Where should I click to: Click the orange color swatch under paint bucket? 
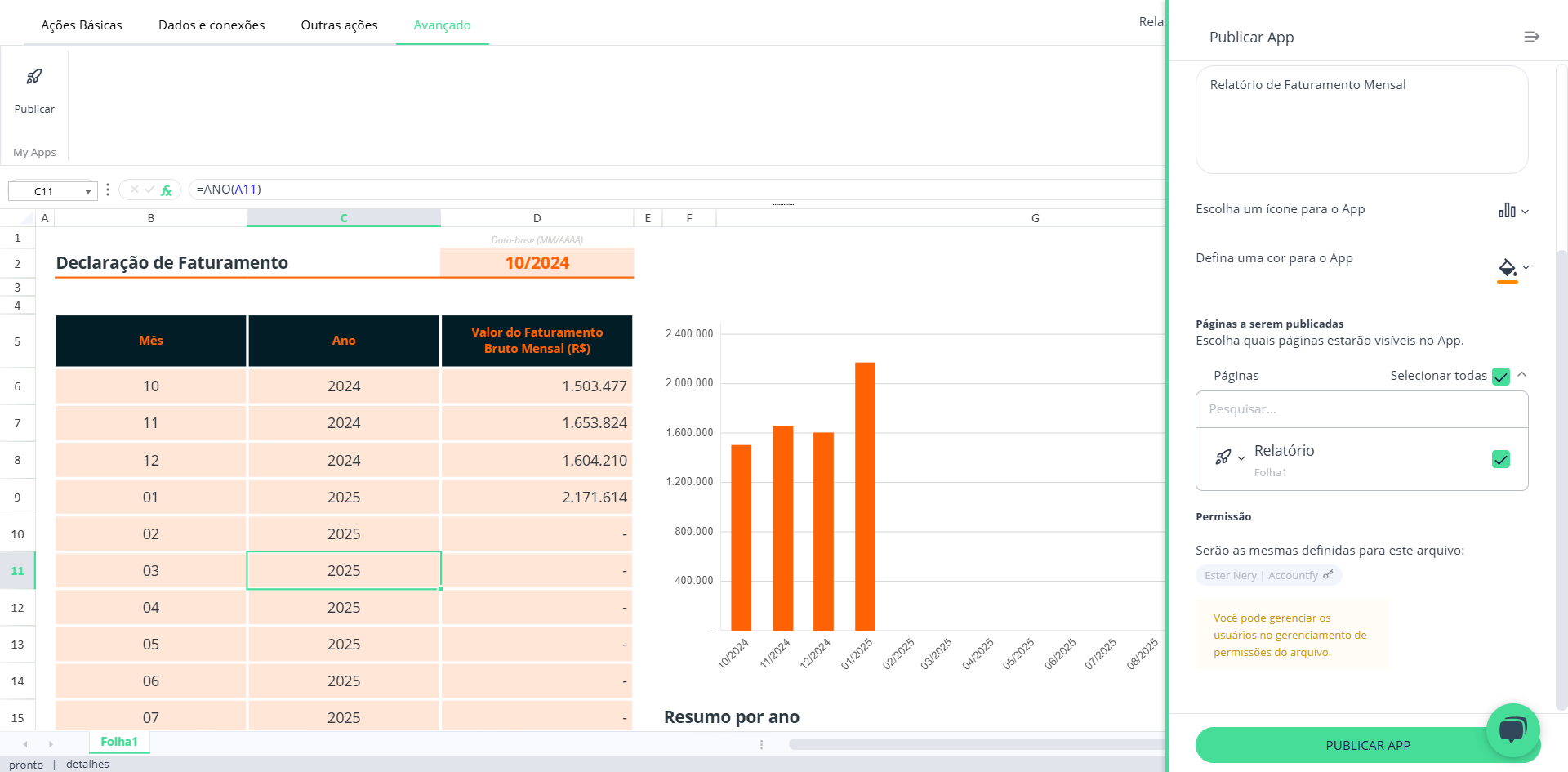click(1507, 283)
